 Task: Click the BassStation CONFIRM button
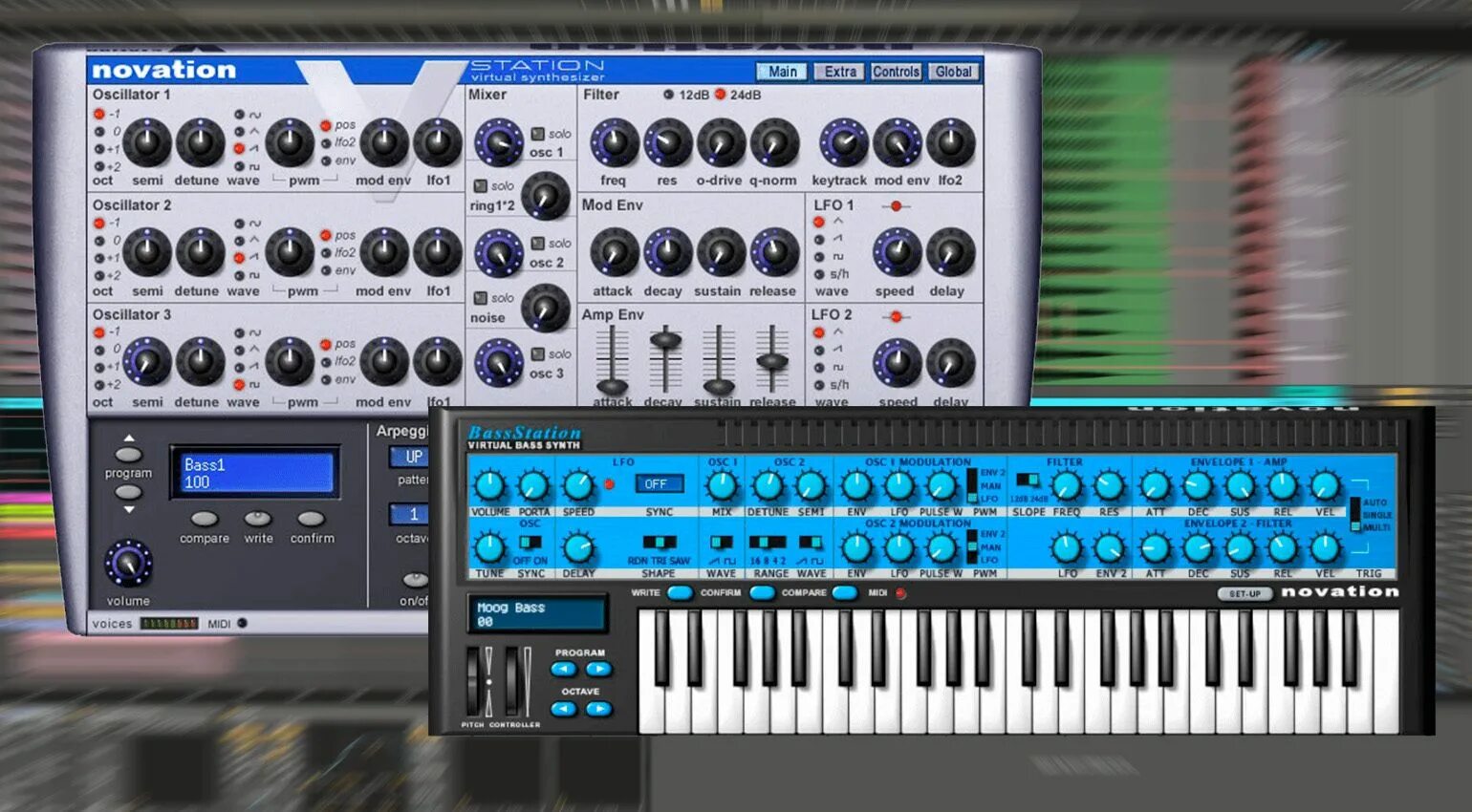point(762,593)
